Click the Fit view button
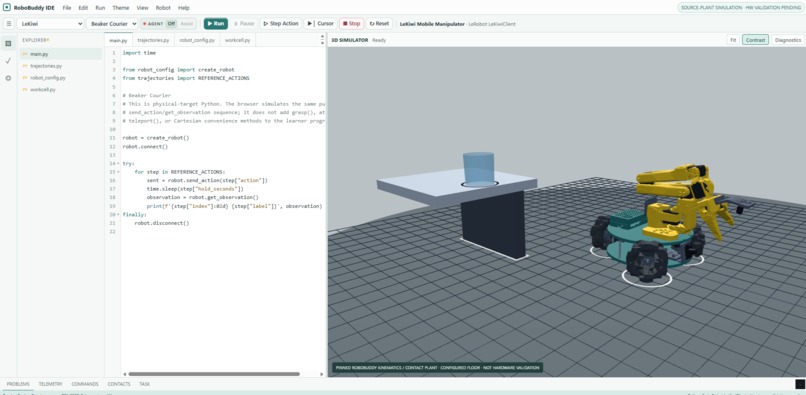 coord(733,40)
